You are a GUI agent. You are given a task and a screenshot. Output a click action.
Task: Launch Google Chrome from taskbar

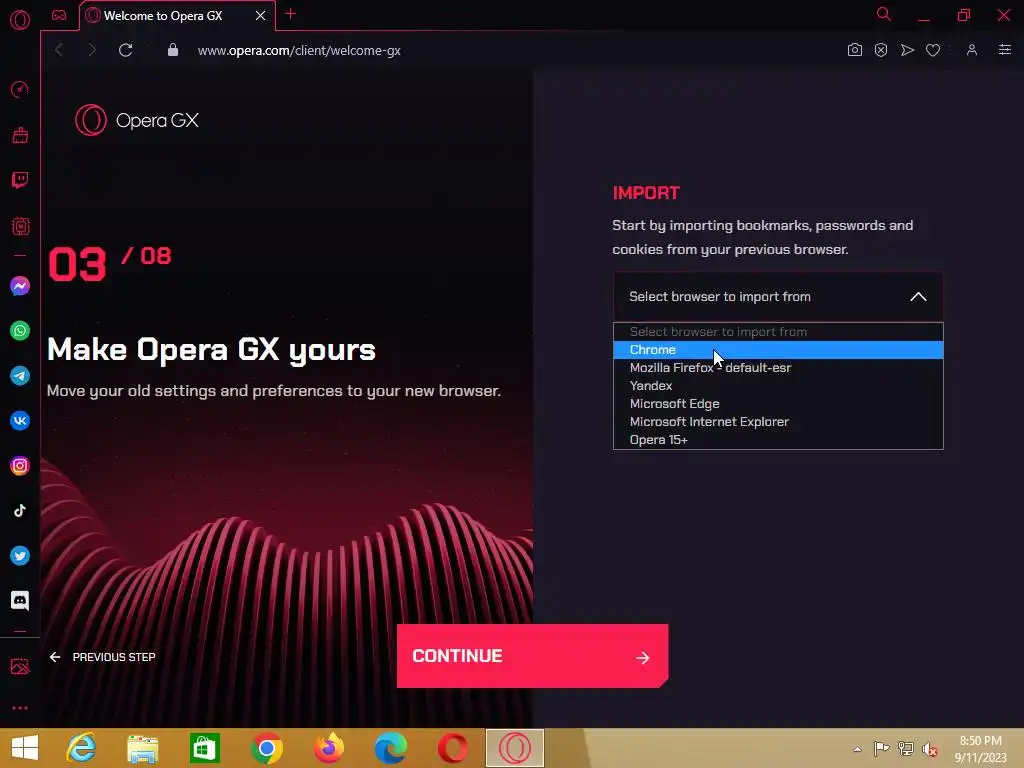(266, 748)
